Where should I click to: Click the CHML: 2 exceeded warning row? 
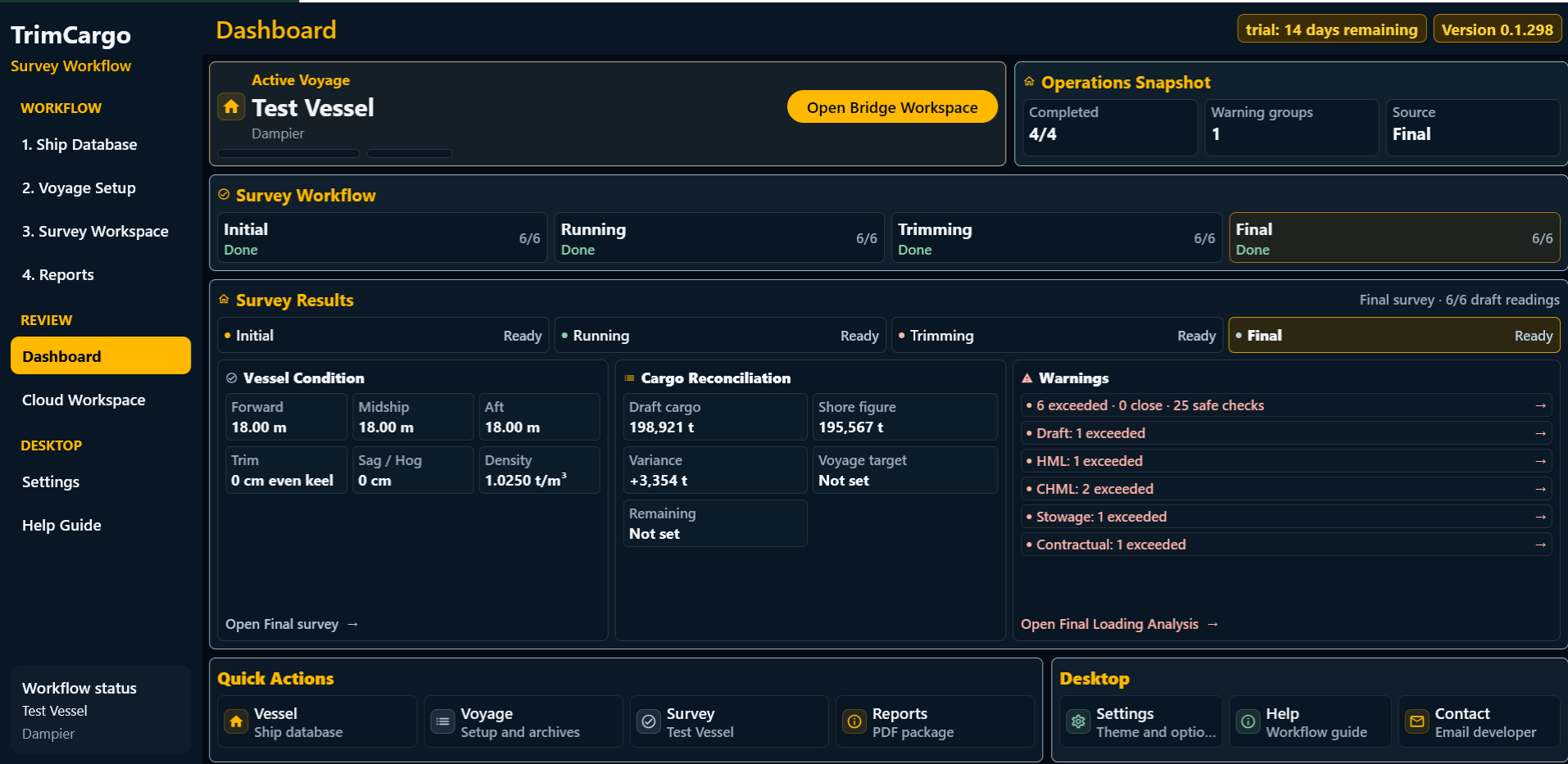[1286, 489]
